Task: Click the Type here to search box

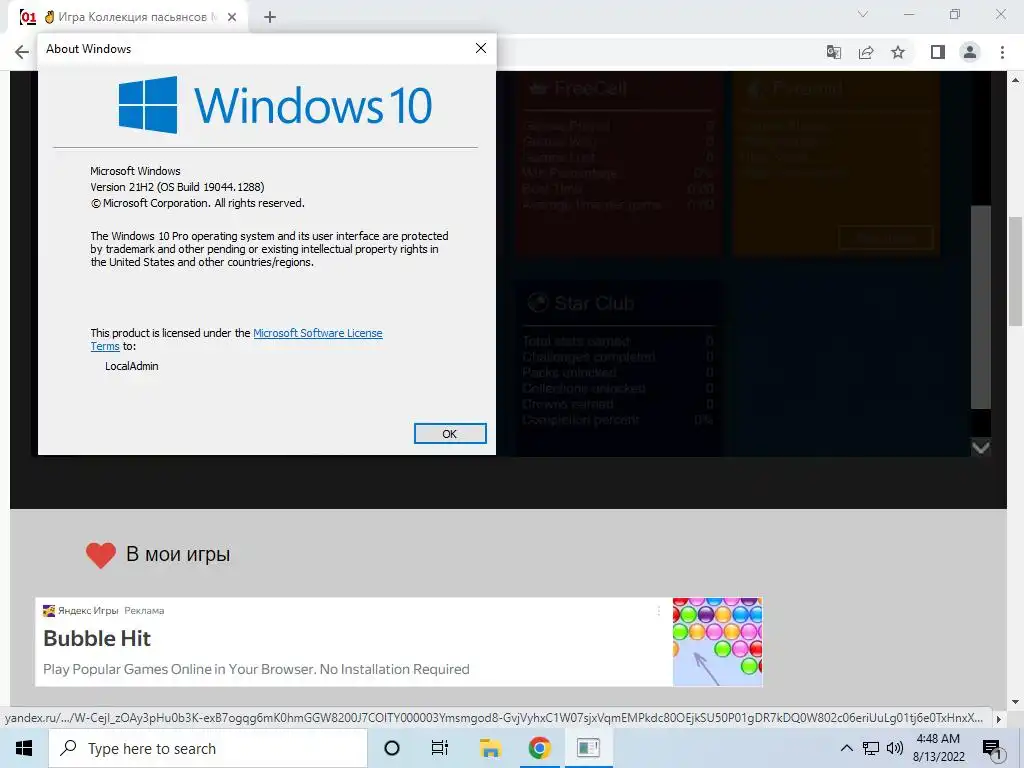Action: (x=208, y=748)
